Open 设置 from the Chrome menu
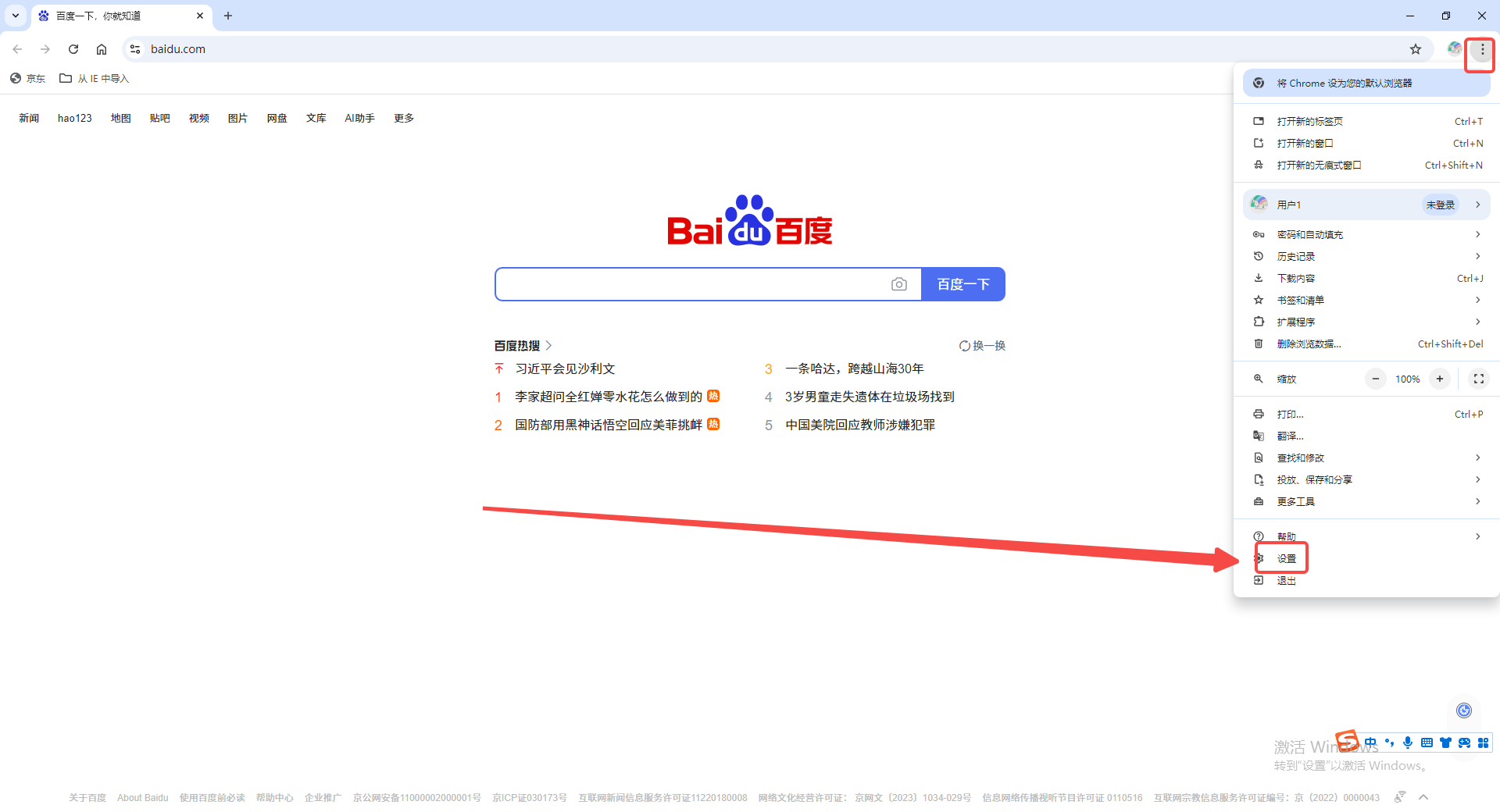Viewport: 1500px width, 812px height. (1366, 558)
